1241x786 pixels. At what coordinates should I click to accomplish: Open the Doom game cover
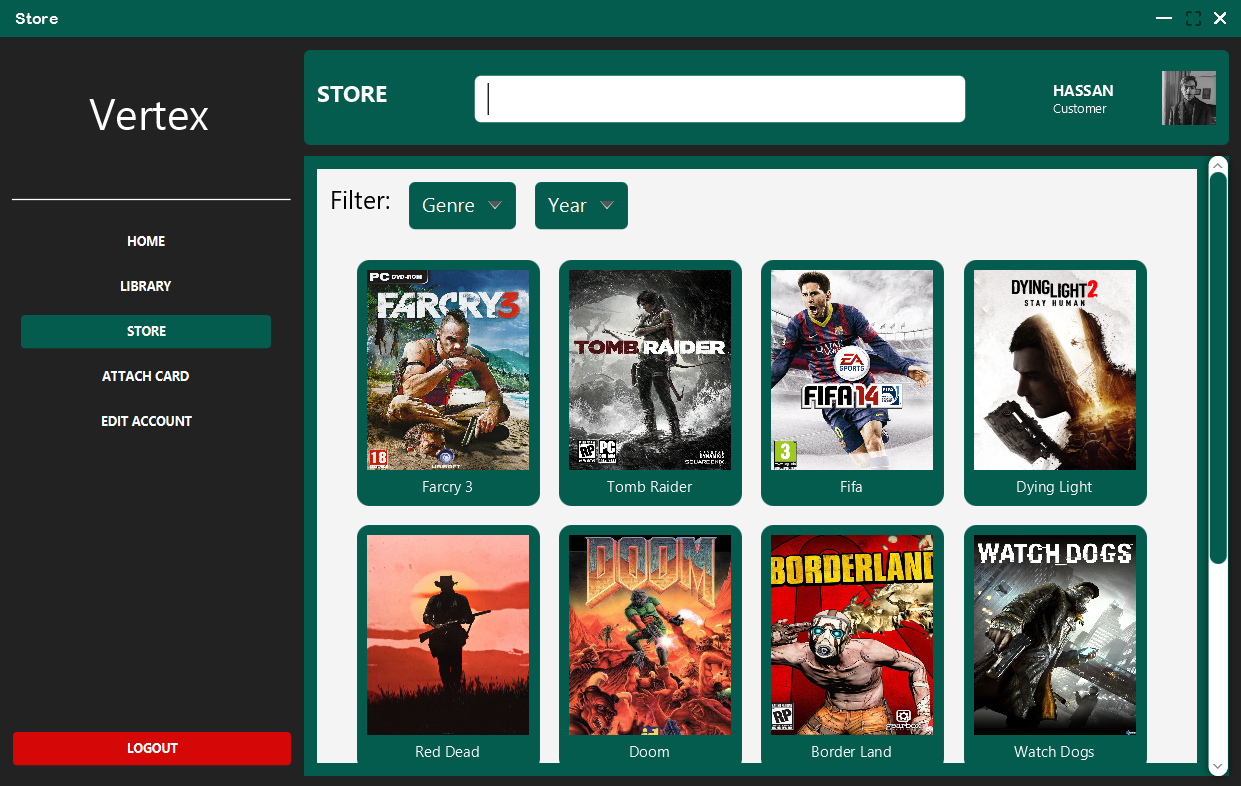pyautogui.click(x=650, y=635)
